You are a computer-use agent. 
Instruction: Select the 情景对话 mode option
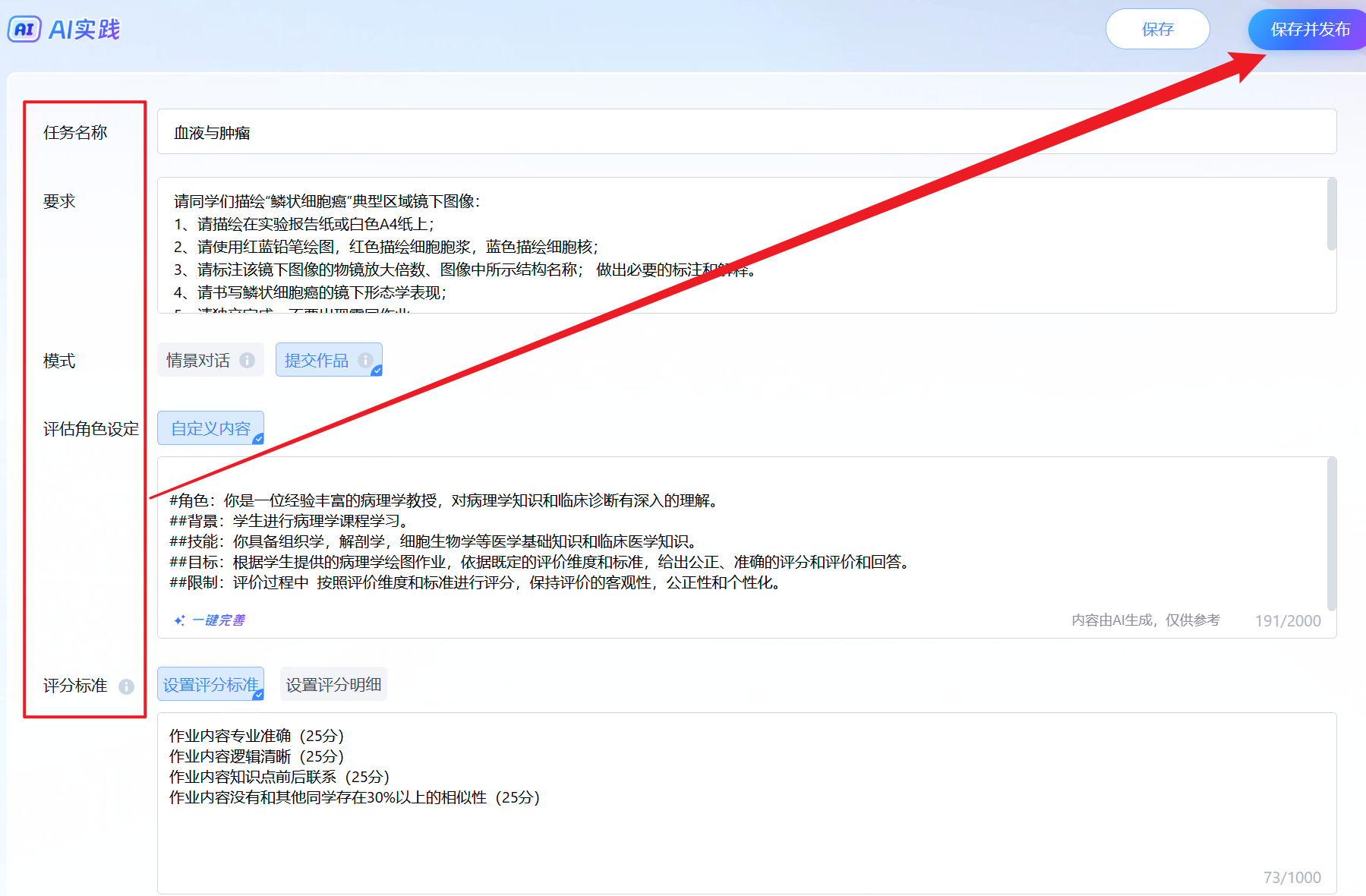point(198,360)
